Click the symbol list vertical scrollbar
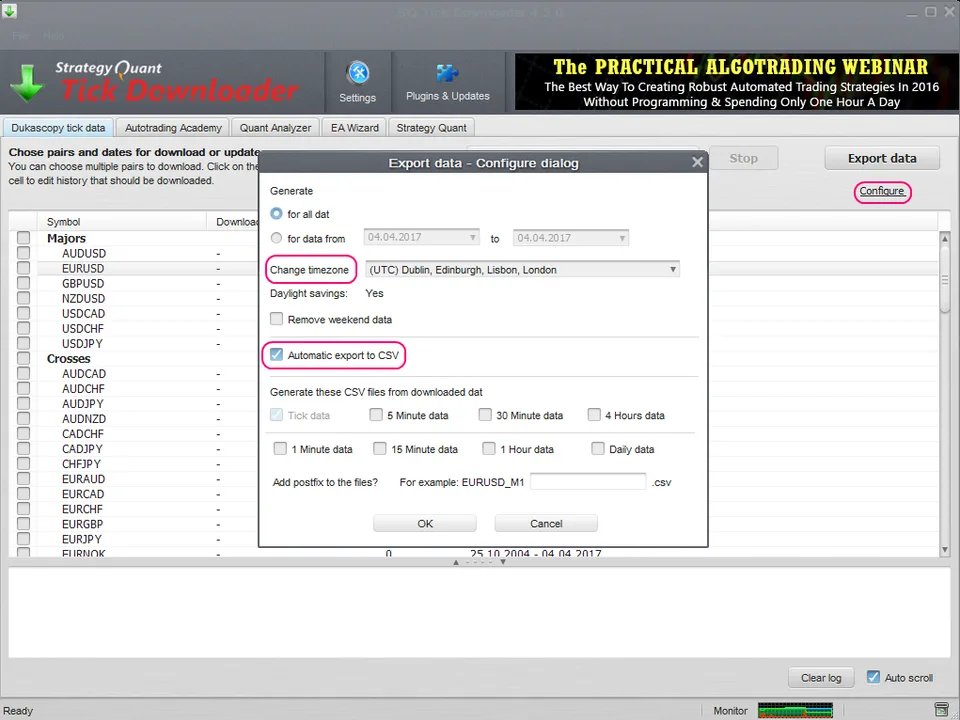Viewport: 960px width, 720px height. pos(945,279)
